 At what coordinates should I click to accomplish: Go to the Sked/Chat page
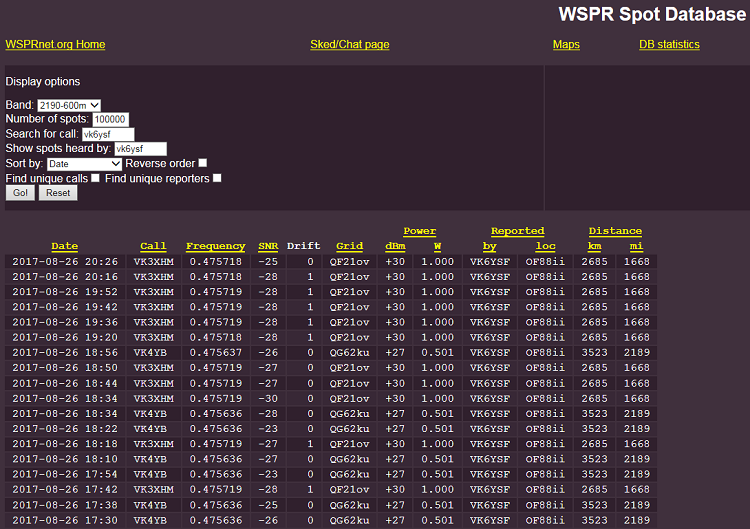click(x=349, y=45)
